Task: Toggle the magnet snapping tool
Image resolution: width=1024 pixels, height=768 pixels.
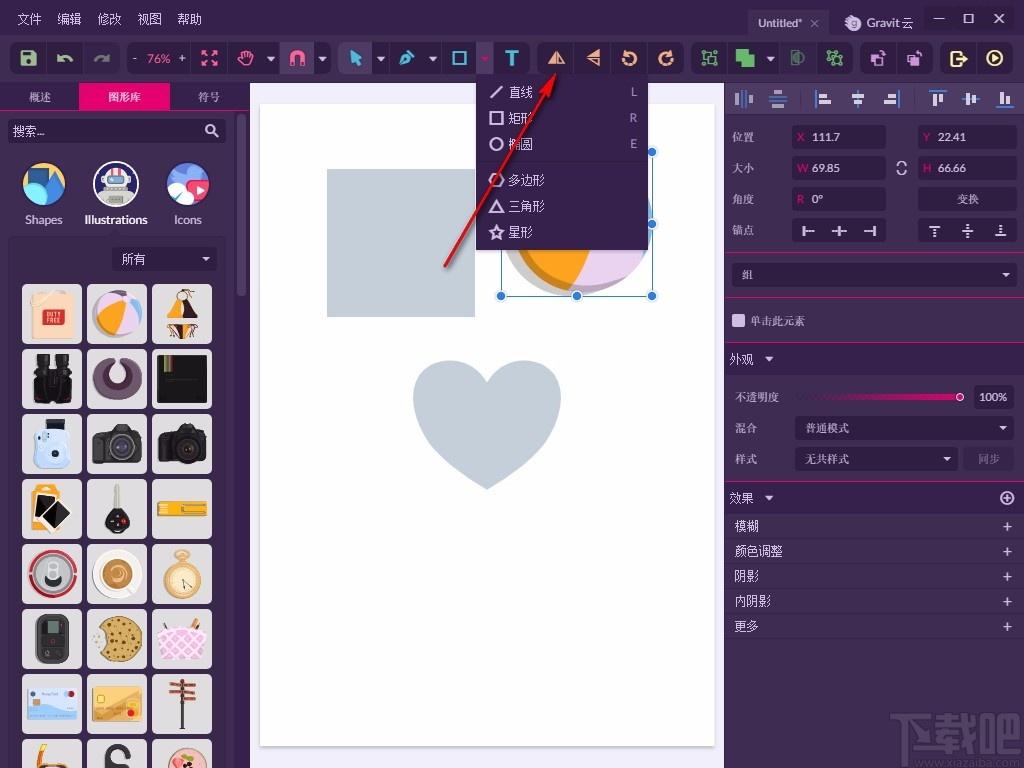Action: pos(297,58)
